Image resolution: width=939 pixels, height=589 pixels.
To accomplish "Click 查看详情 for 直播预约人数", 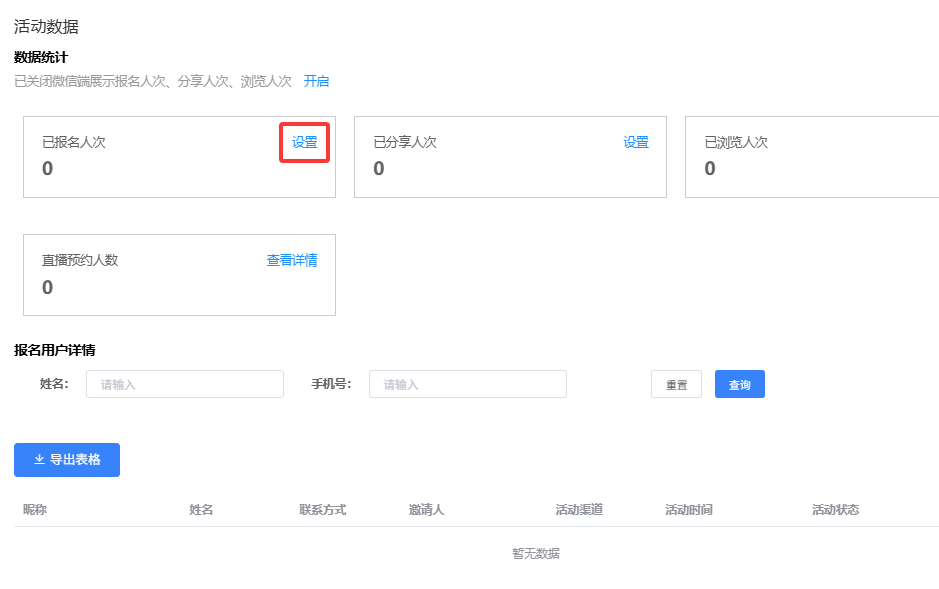I will tap(291, 260).
